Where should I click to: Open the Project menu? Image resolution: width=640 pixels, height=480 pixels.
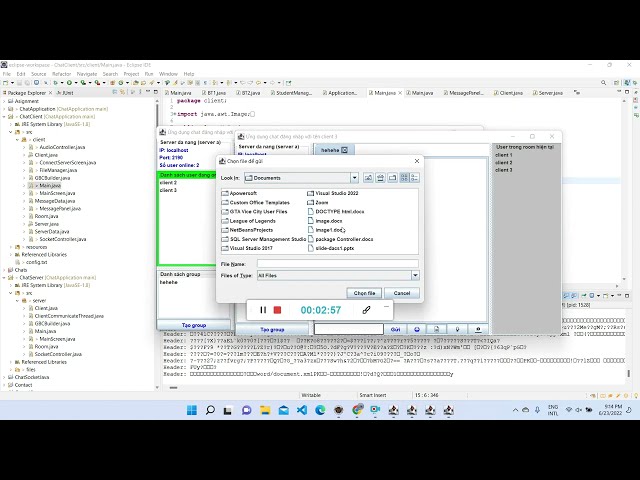tap(131, 74)
